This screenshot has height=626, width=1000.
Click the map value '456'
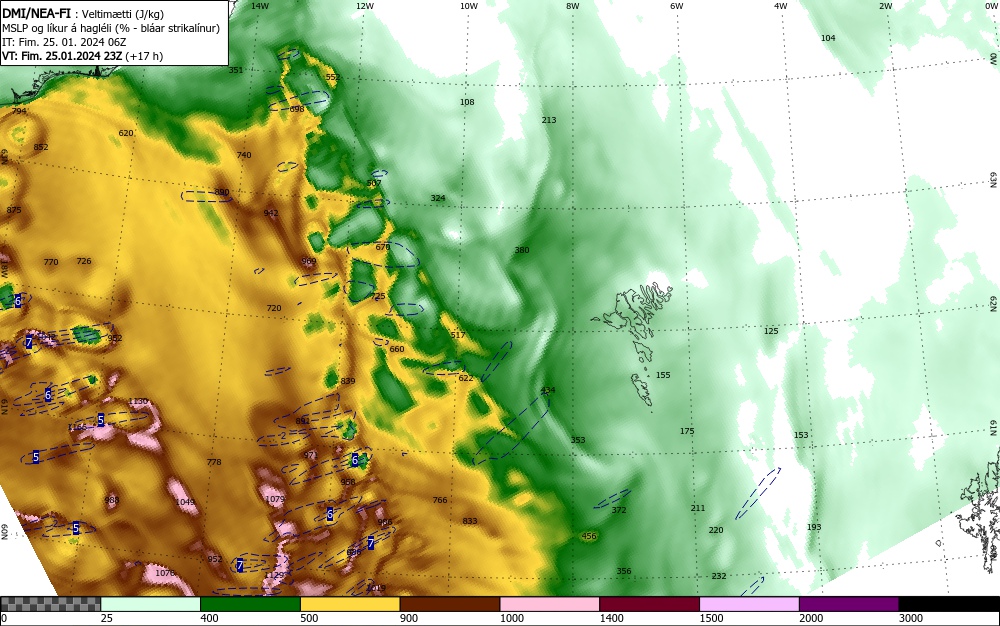pyautogui.click(x=589, y=536)
